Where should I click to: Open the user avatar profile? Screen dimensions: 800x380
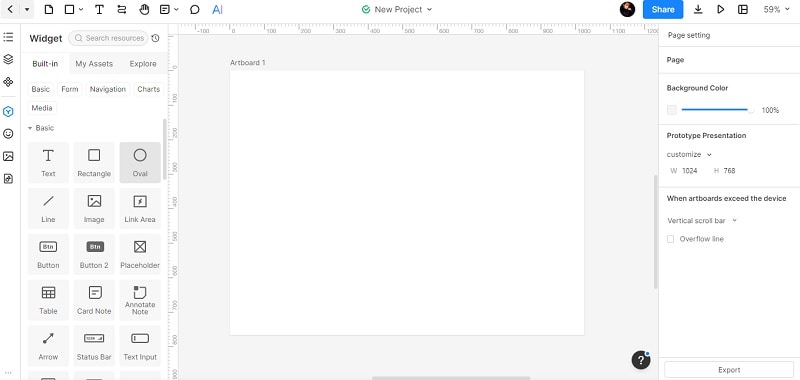point(627,9)
